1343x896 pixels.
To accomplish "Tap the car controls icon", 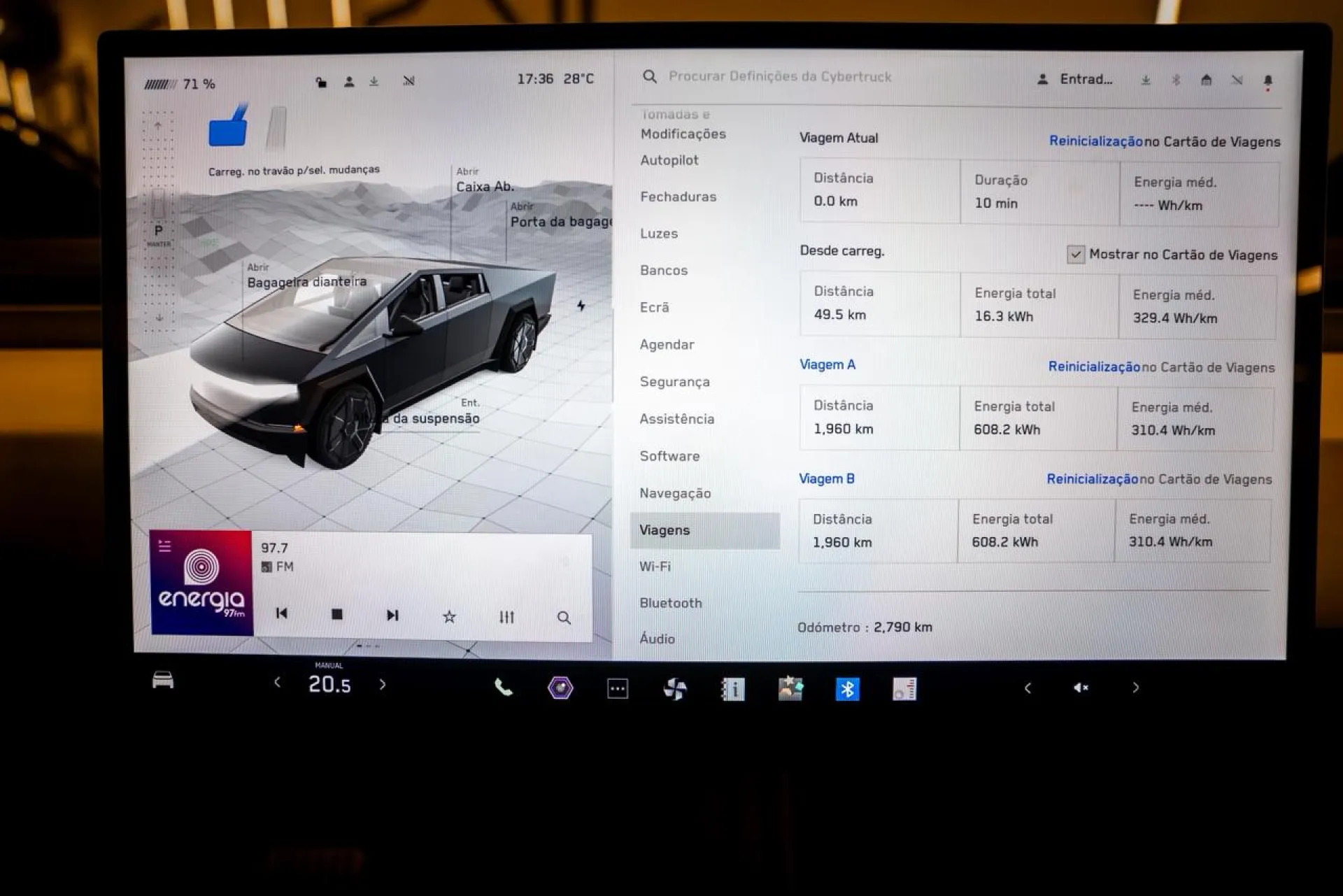I will 163,680.
